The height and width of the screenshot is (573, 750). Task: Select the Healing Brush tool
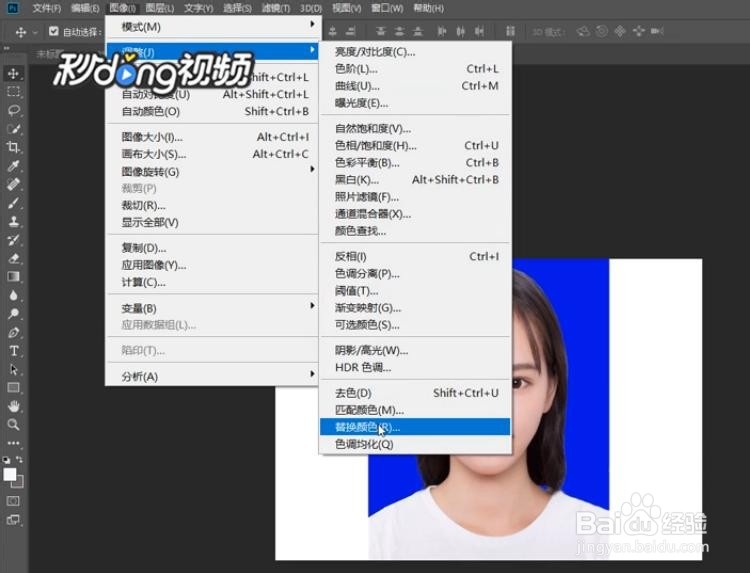tap(13, 184)
